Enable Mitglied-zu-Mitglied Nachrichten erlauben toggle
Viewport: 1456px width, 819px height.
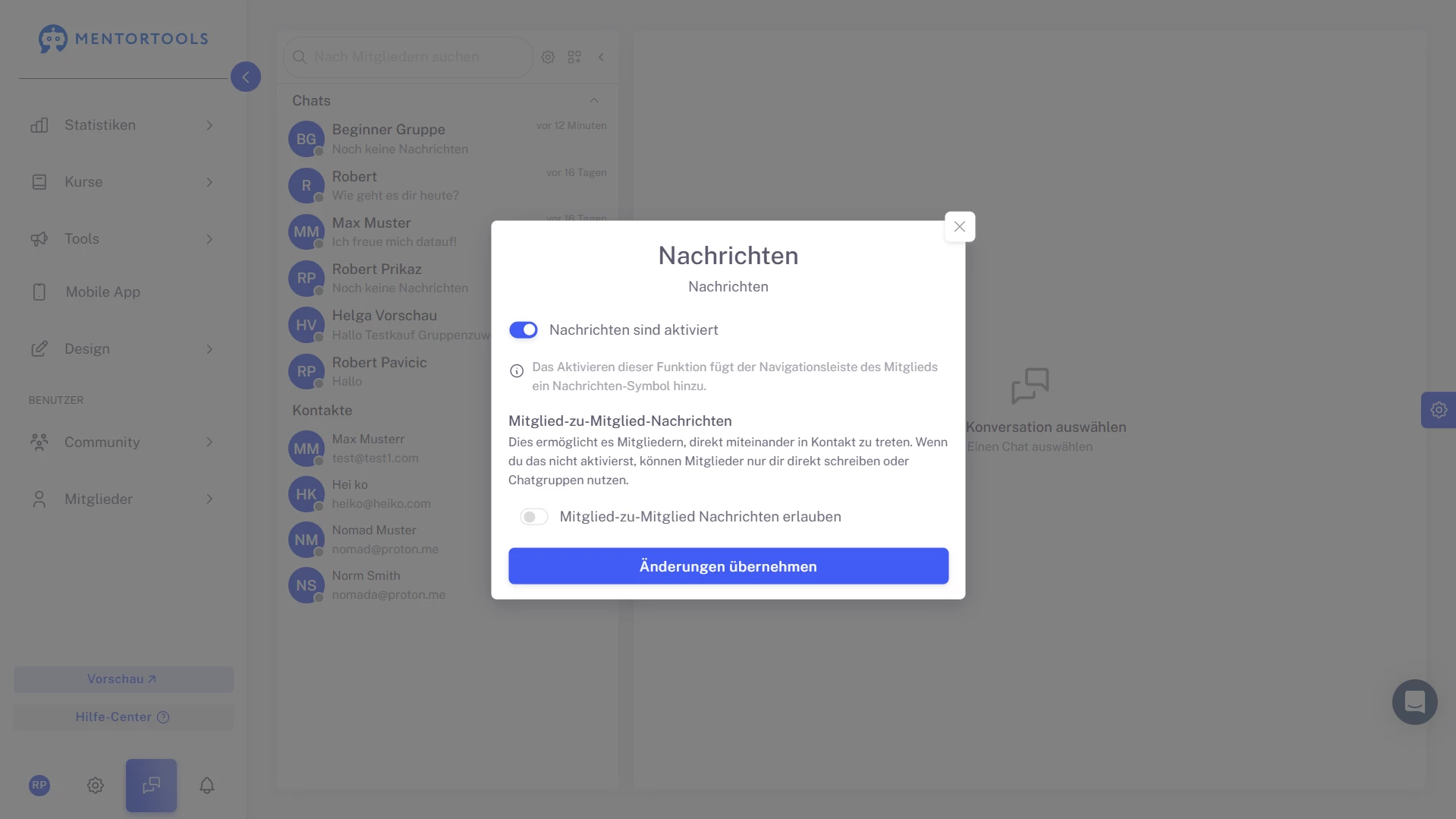coord(533,517)
